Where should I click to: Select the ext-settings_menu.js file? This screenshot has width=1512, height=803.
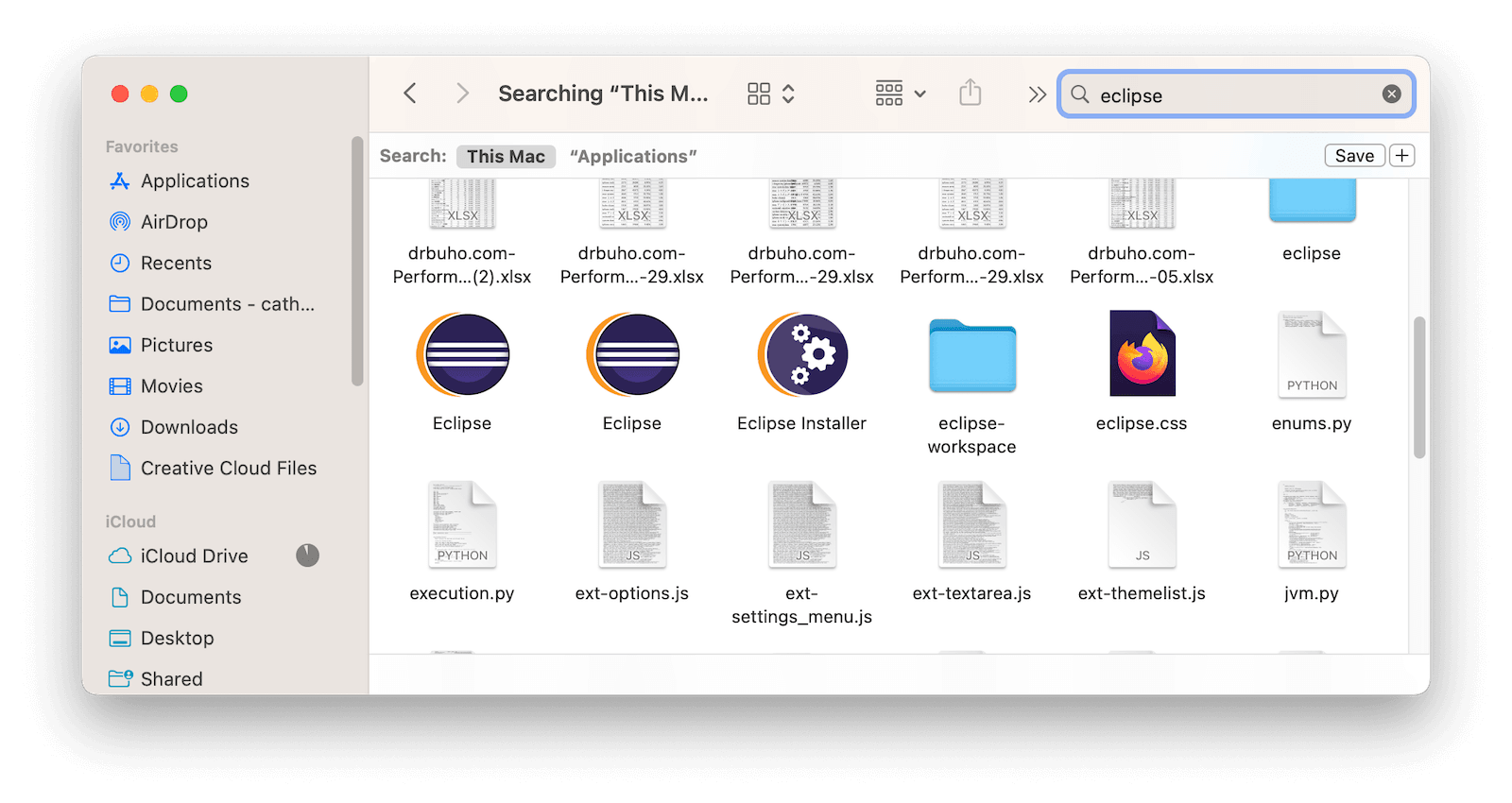coord(802,524)
